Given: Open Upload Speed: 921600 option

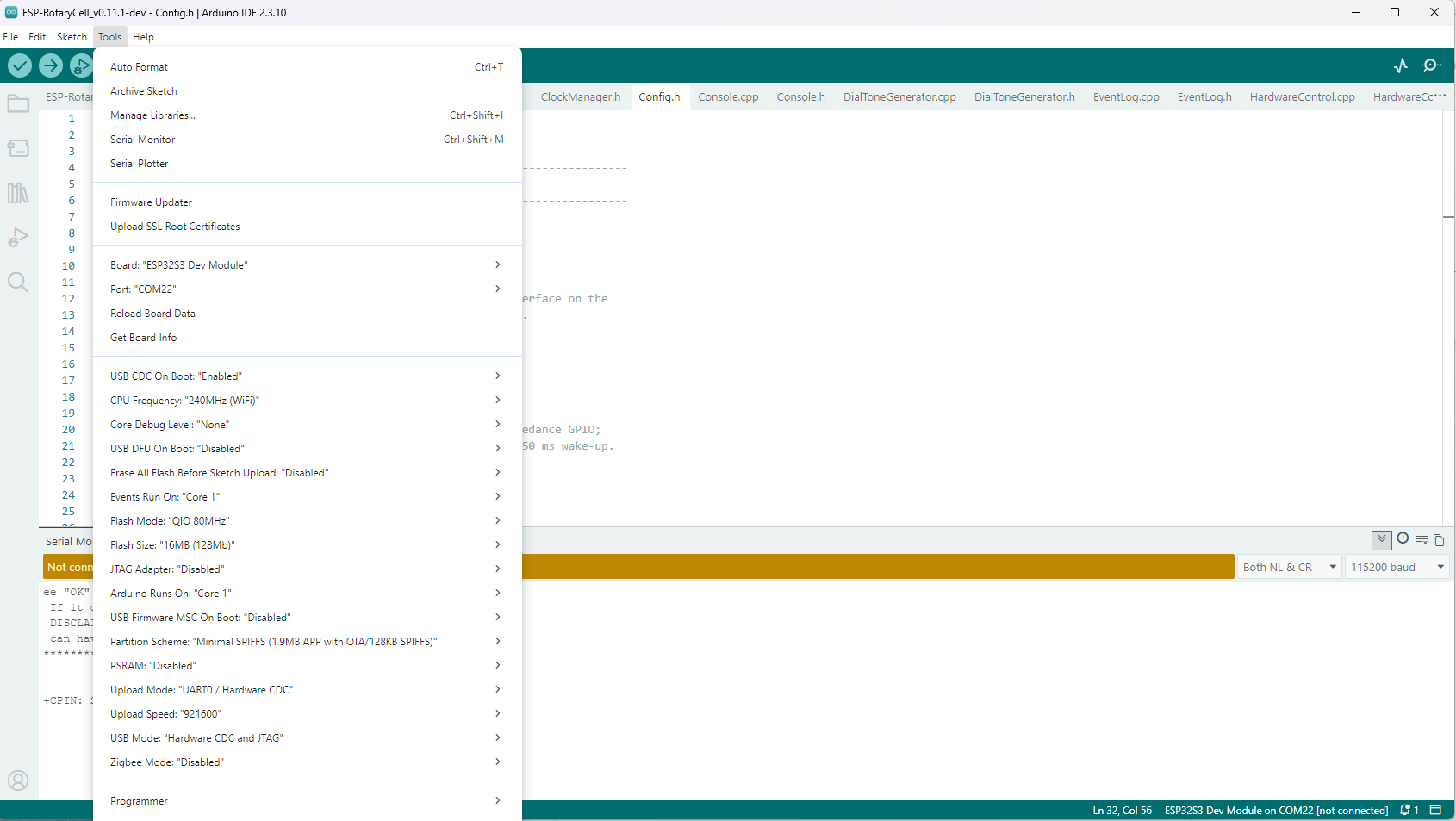Looking at the screenshot, I should point(307,714).
